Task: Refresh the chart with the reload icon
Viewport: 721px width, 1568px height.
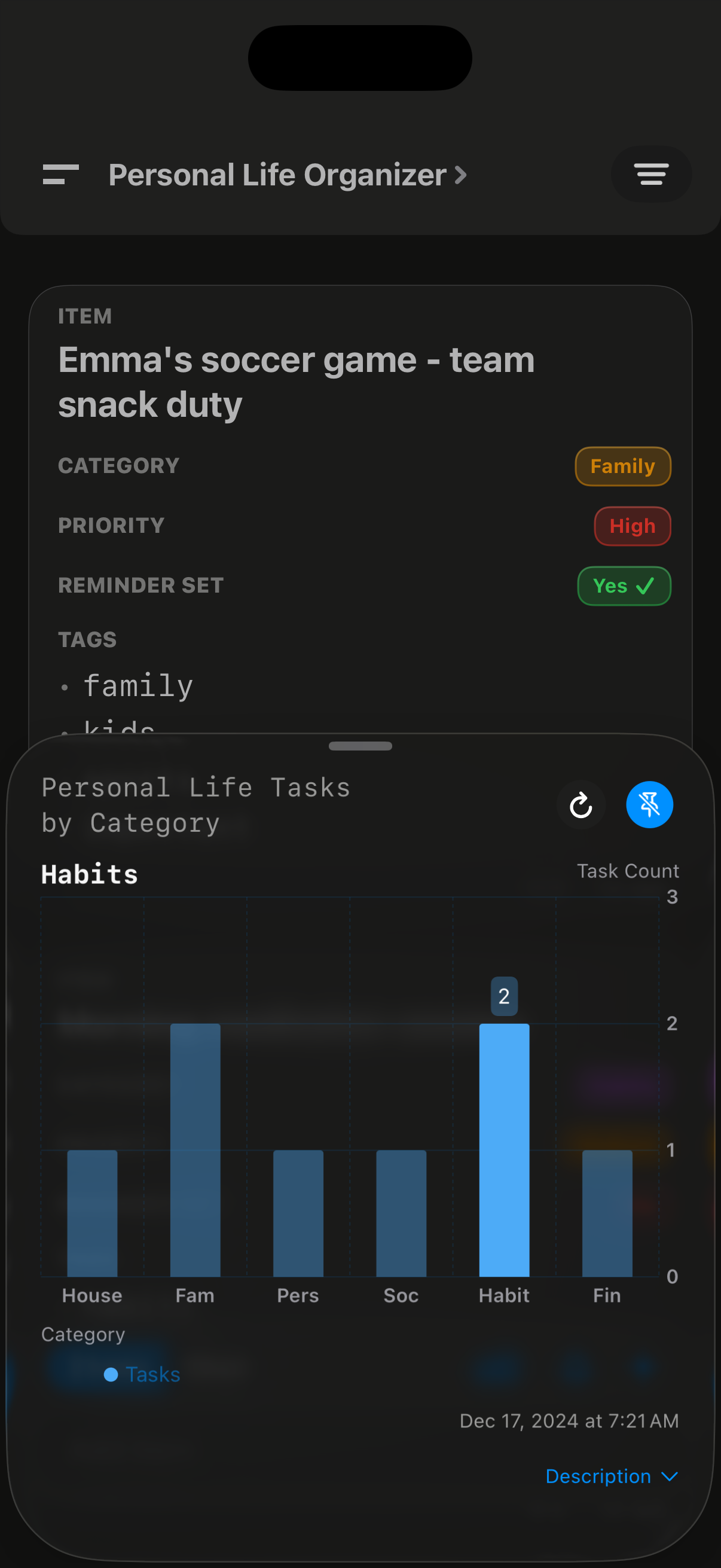Action: point(580,805)
